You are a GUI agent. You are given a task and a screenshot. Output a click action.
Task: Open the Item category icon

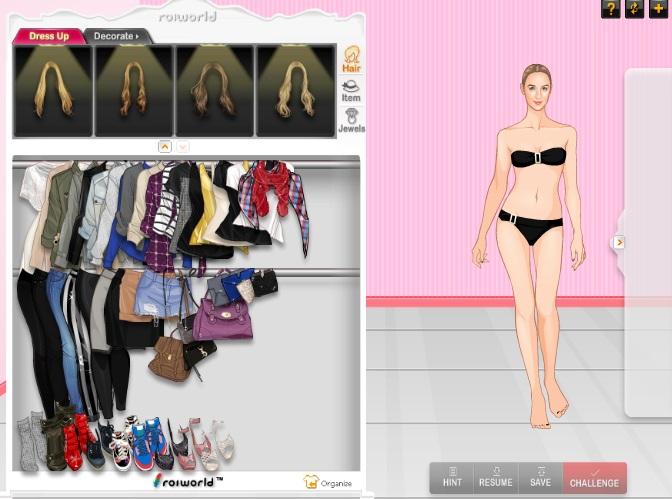click(351, 91)
